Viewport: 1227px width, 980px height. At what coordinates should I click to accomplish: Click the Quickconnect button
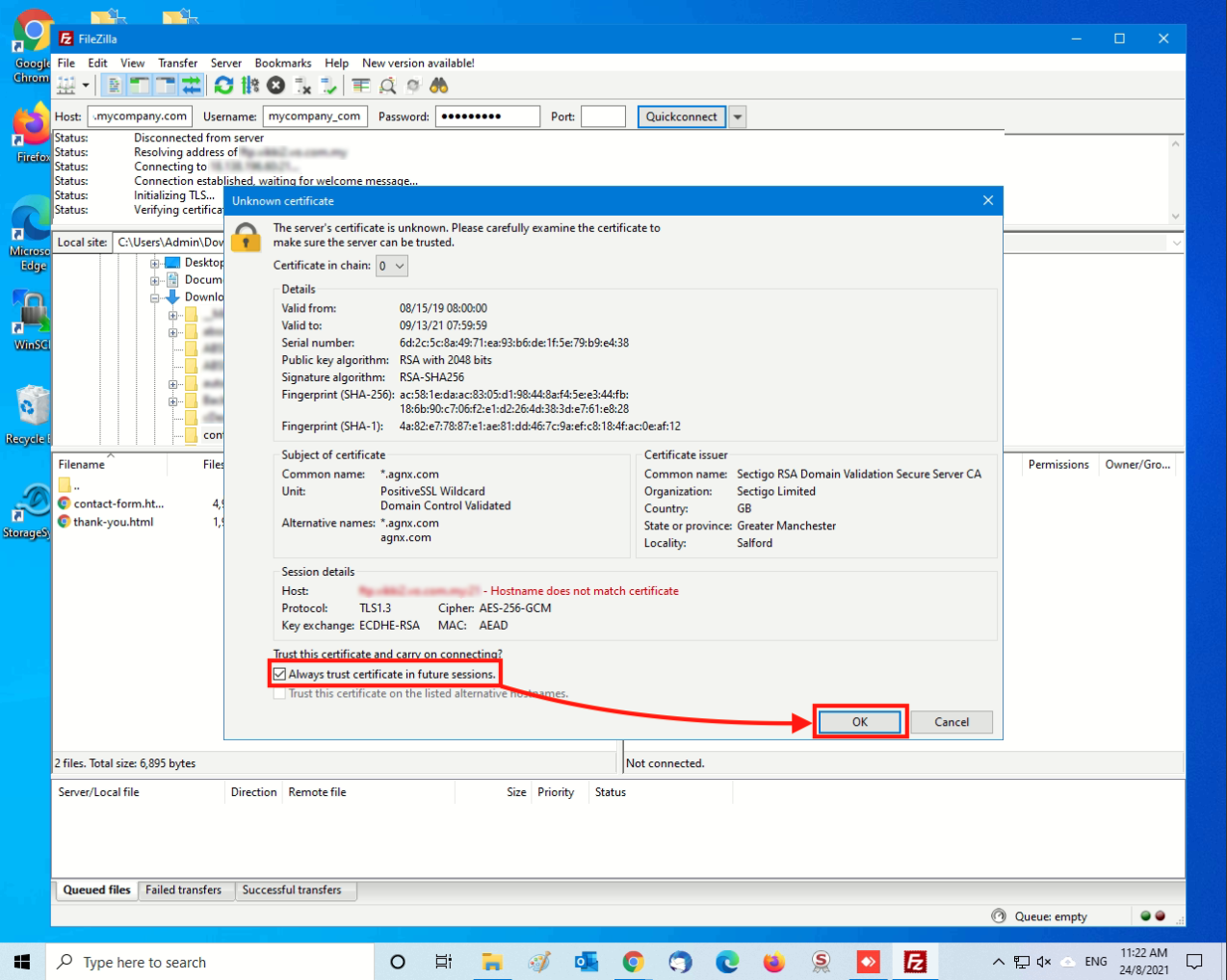tap(681, 116)
